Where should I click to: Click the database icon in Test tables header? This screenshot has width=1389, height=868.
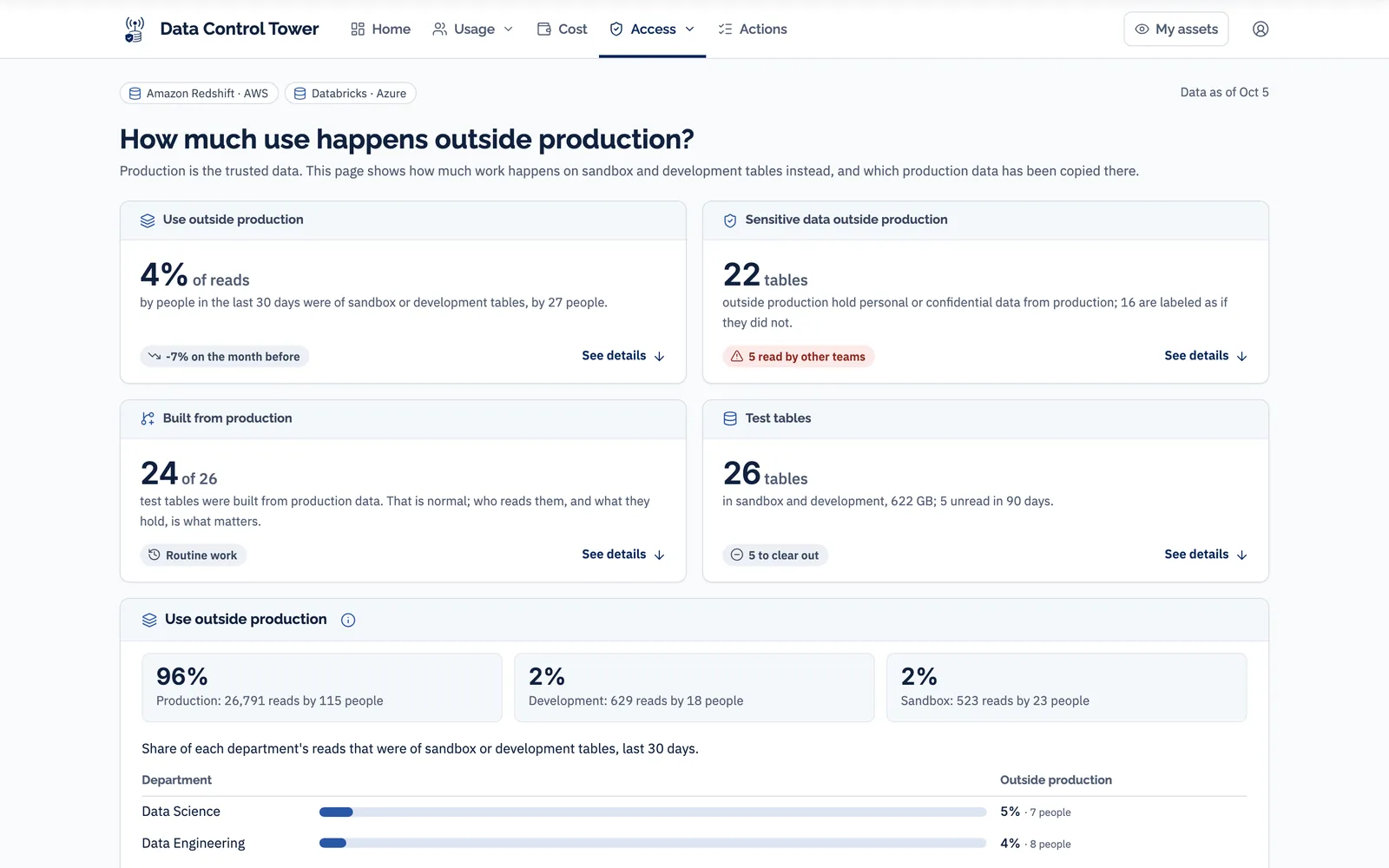tap(730, 418)
